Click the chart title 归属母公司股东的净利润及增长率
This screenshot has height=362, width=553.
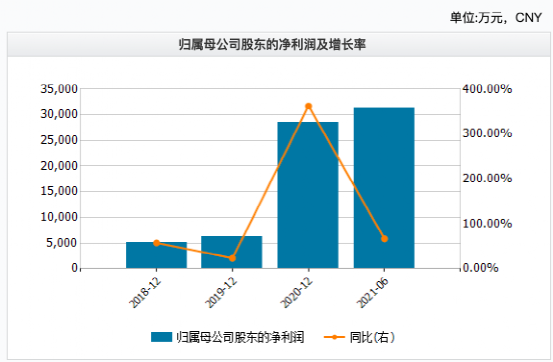coord(272,45)
